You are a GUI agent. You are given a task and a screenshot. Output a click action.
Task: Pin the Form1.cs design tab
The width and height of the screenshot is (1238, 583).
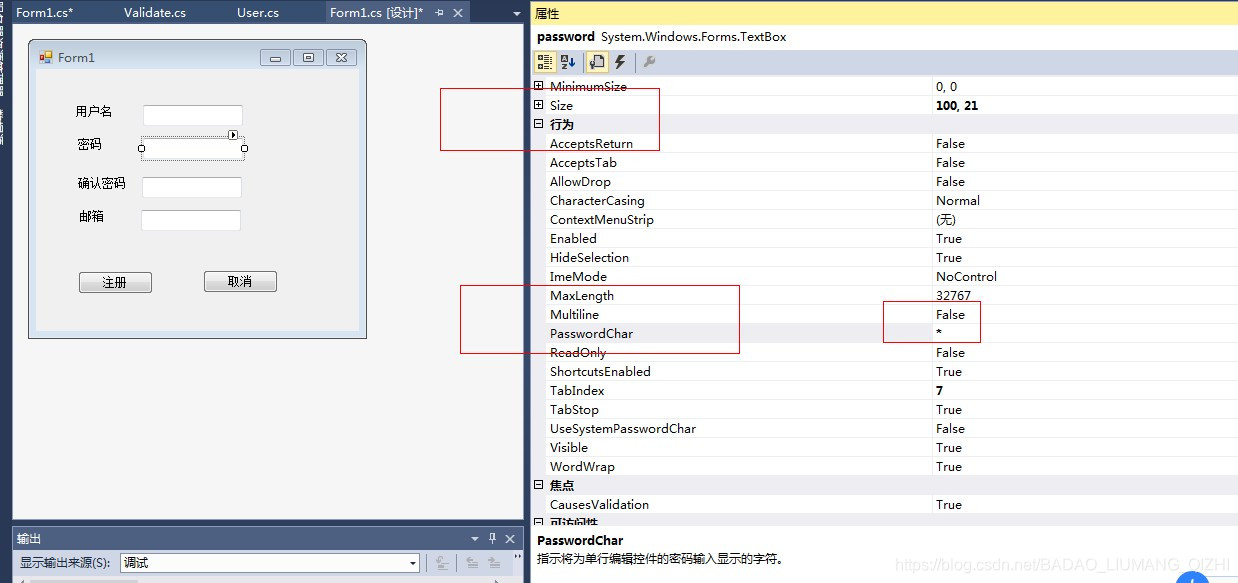pyautogui.click(x=439, y=13)
